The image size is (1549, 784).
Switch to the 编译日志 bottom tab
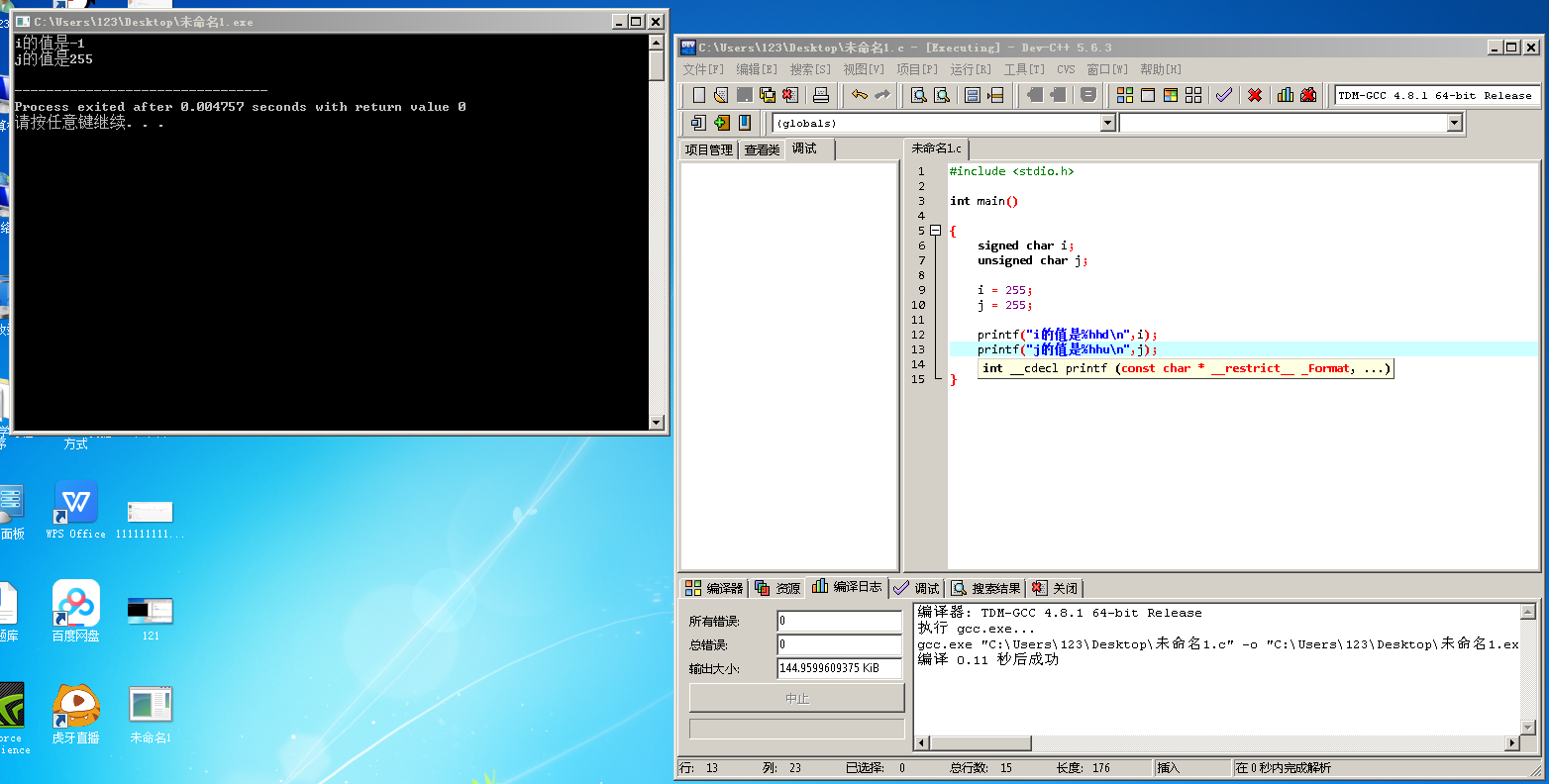pos(847,587)
